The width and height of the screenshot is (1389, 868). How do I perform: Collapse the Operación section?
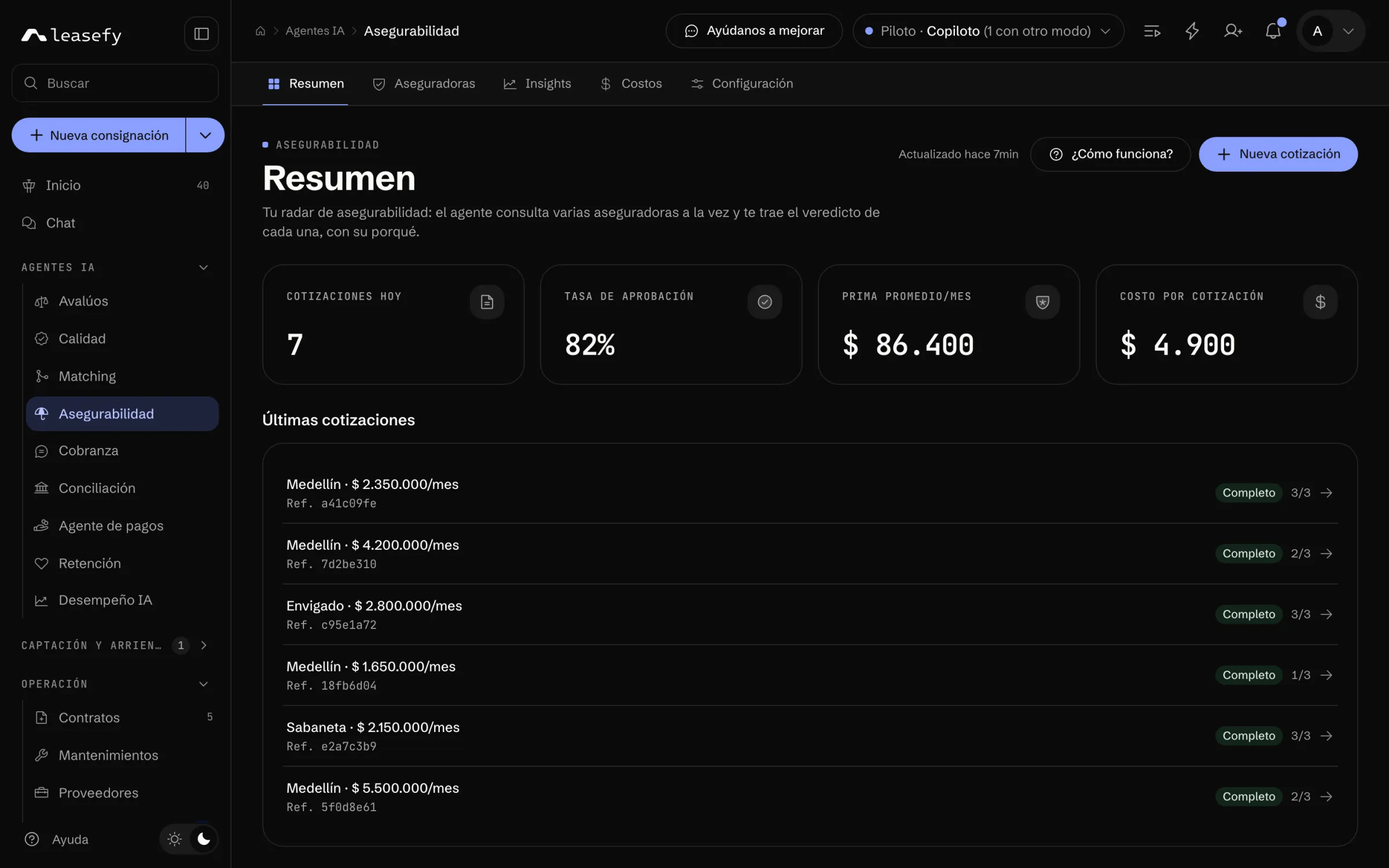click(x=204, y=684)
